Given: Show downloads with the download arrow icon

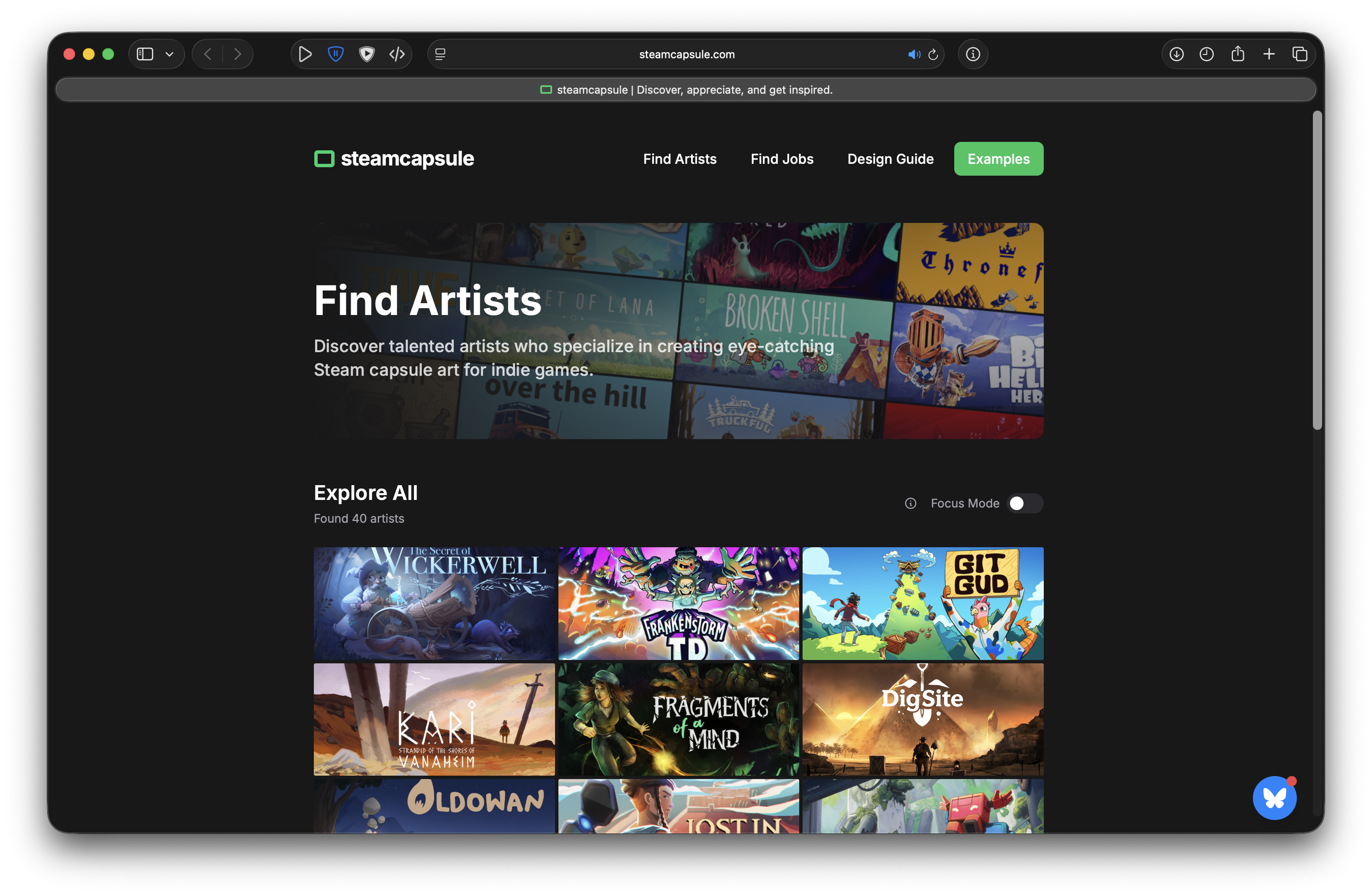Looking at the screenshot, I should [1176, 54].
